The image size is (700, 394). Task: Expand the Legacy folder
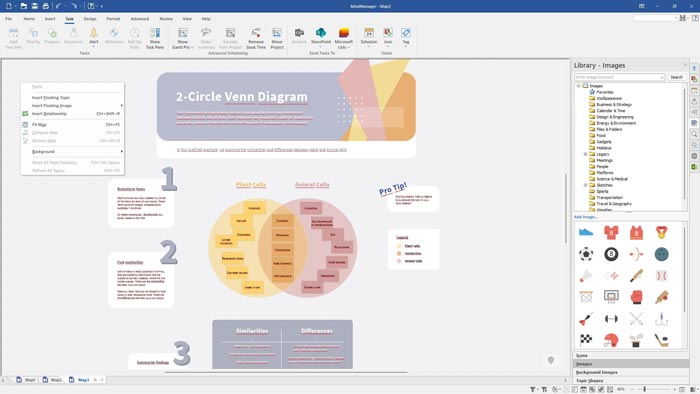585,154
